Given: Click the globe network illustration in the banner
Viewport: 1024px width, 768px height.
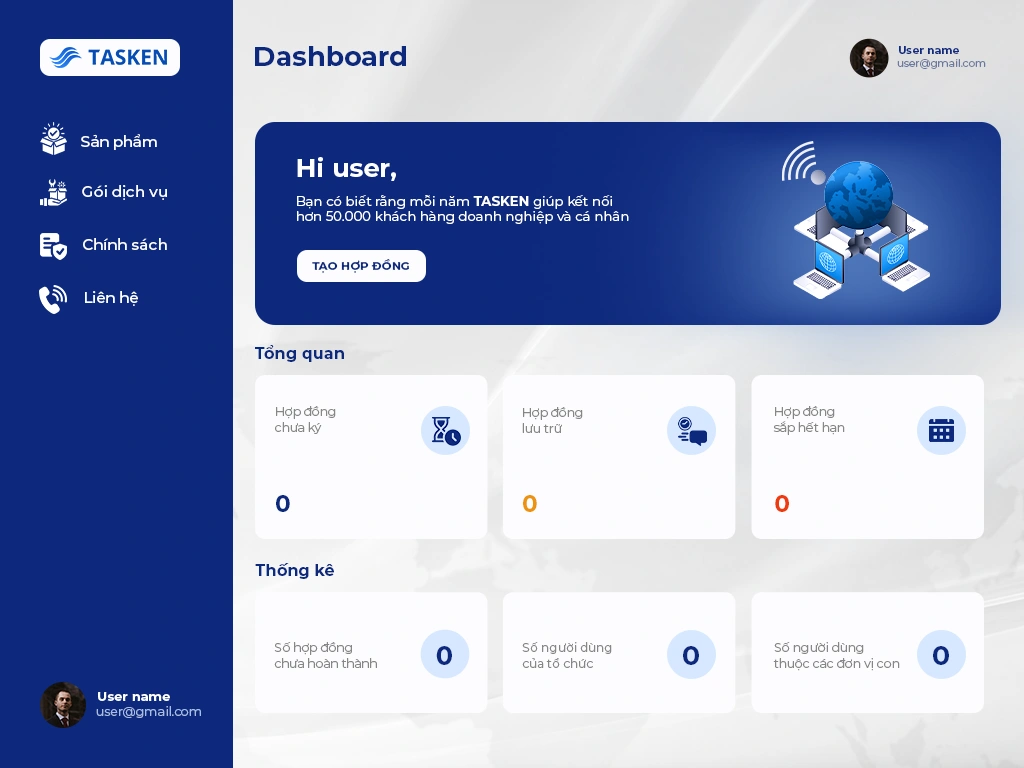Looking at the screenshot, I should point(857,219).
